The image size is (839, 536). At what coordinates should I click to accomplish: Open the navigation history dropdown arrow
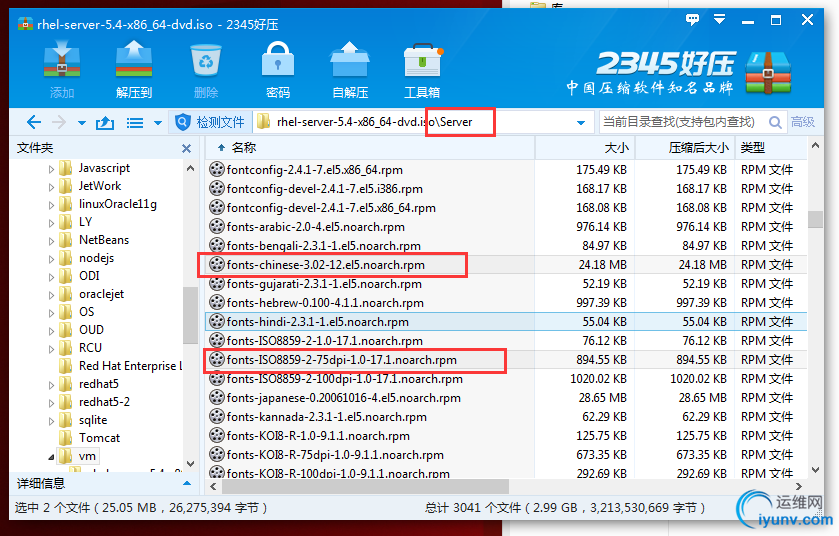pyautogui.click(x=82, y=123)
